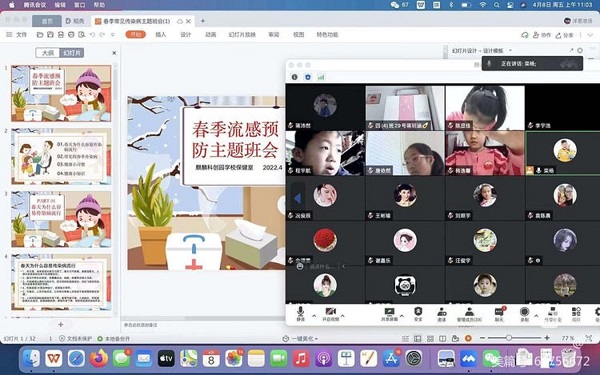The height and width of the screenshot is (375, 600).
Task: Select slide 2 thumbnail in sidebar
Action: 61,157
